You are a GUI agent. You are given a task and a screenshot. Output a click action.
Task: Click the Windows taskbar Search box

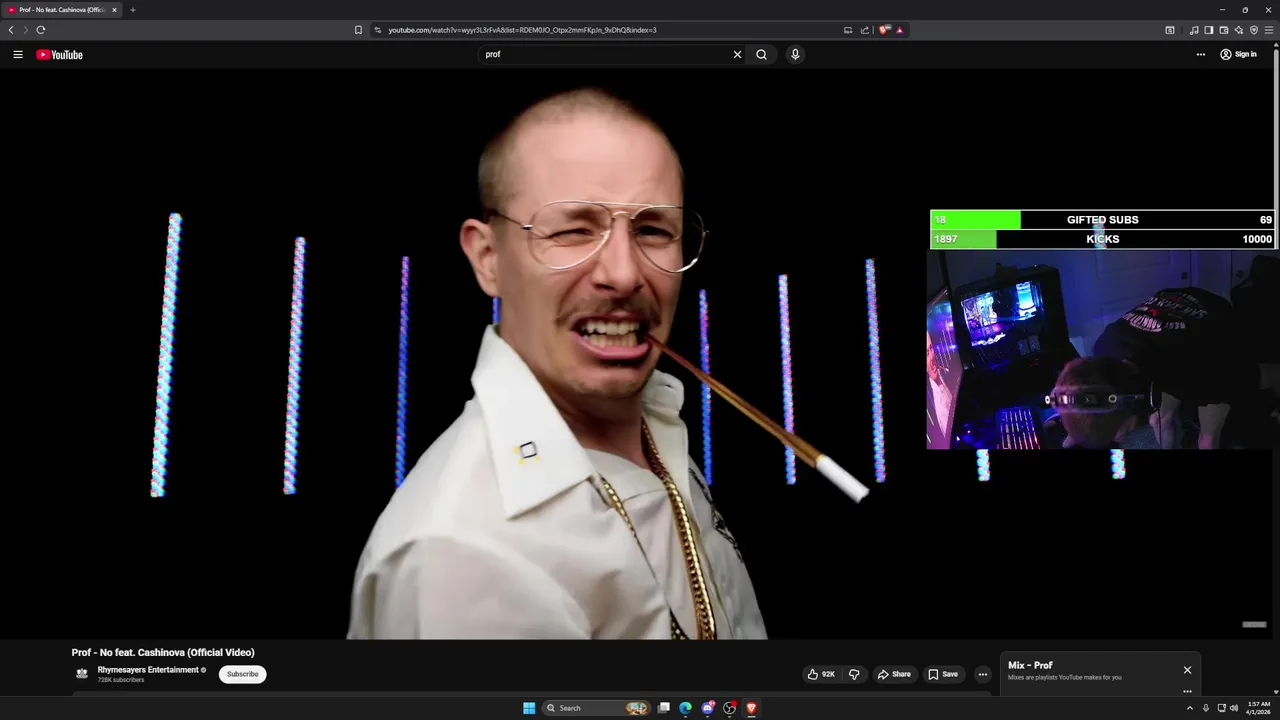596,708
